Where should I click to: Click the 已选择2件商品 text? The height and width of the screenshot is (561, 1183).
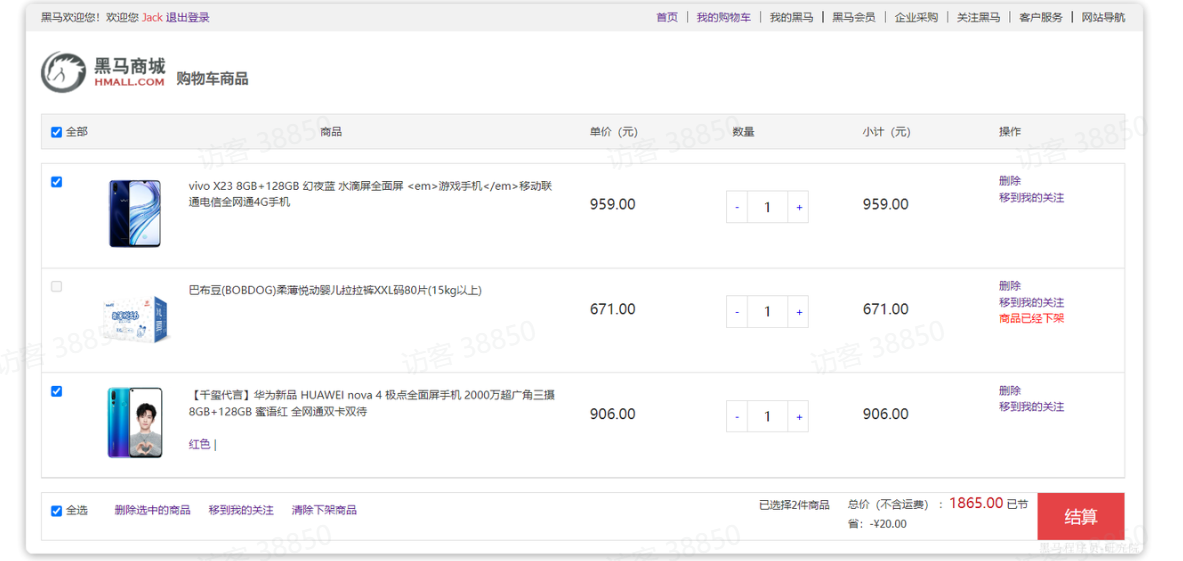[x=794, y=505]
